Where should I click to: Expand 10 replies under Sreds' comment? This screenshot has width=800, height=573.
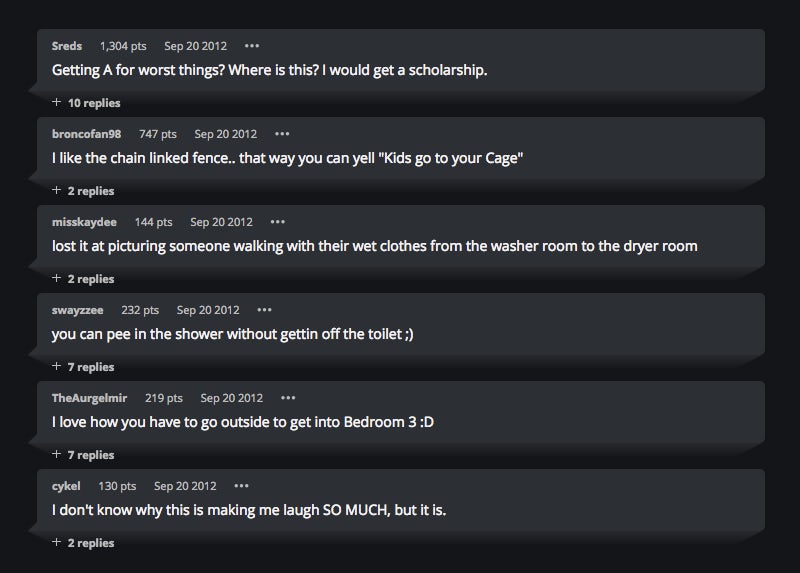click(86, 103)
